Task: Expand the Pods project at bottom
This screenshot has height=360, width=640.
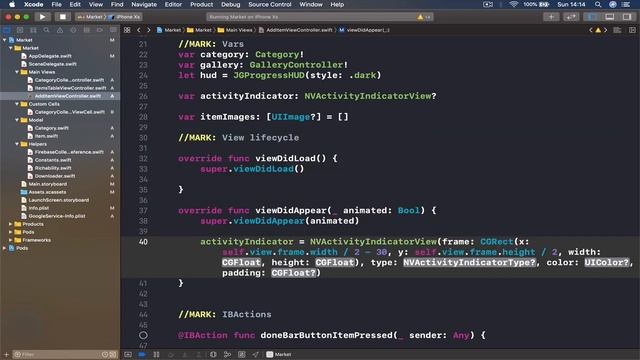Action: point(4,248)
